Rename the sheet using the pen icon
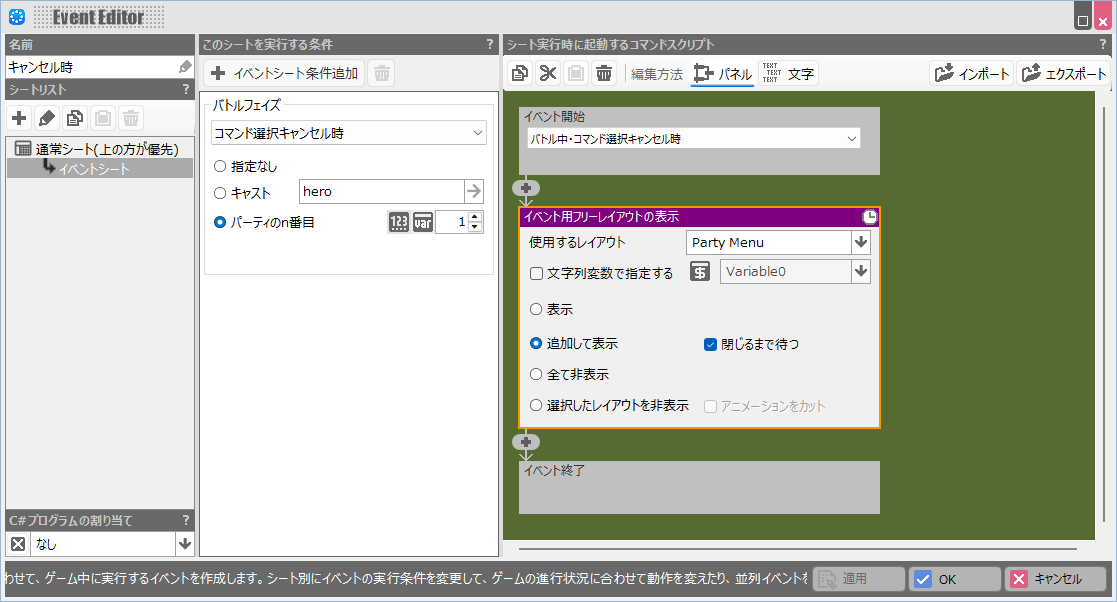 coord(46,117)
